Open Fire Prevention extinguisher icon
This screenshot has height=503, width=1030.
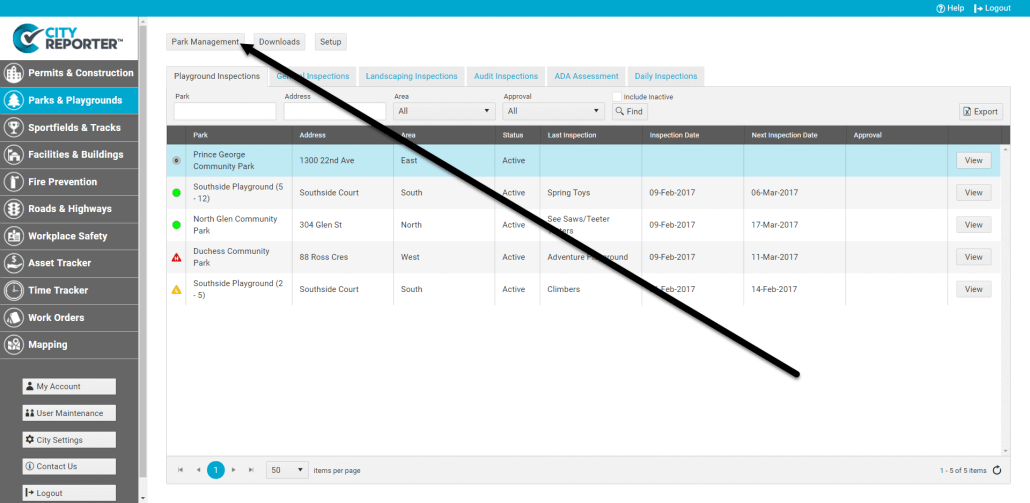click(14, 182)
